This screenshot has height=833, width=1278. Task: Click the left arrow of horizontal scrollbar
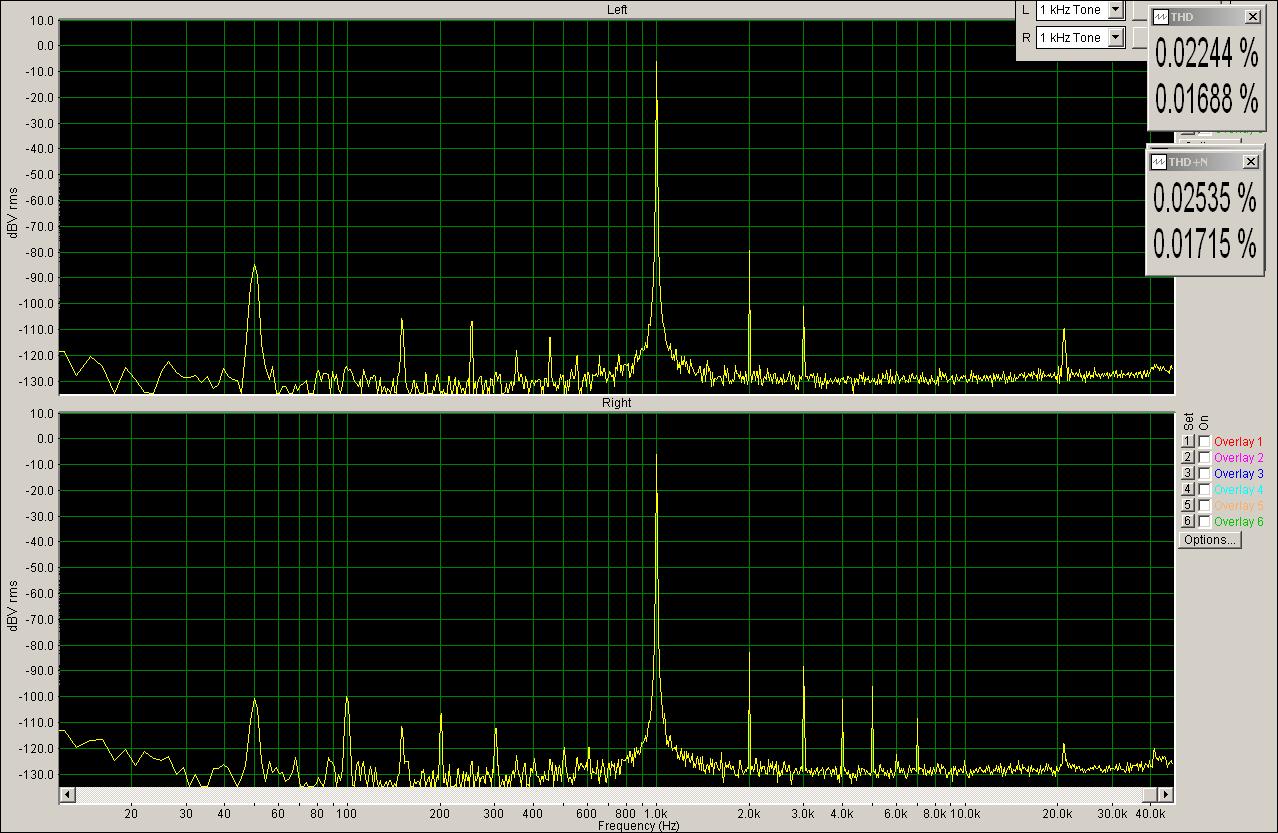tap(68, 795)
